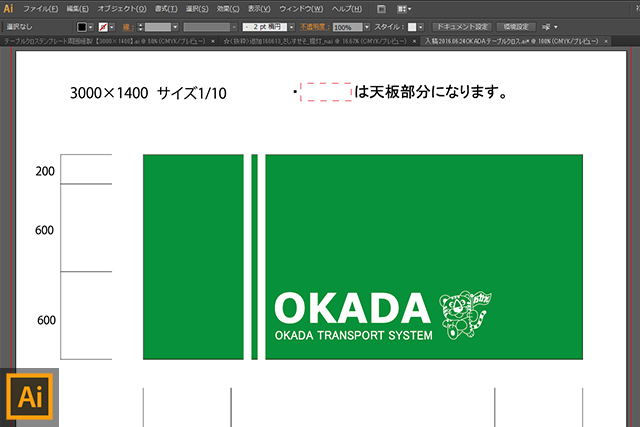Click the 環境設定 button
The width and height of the screenshot is (640, 427).
tap(516, 27)
